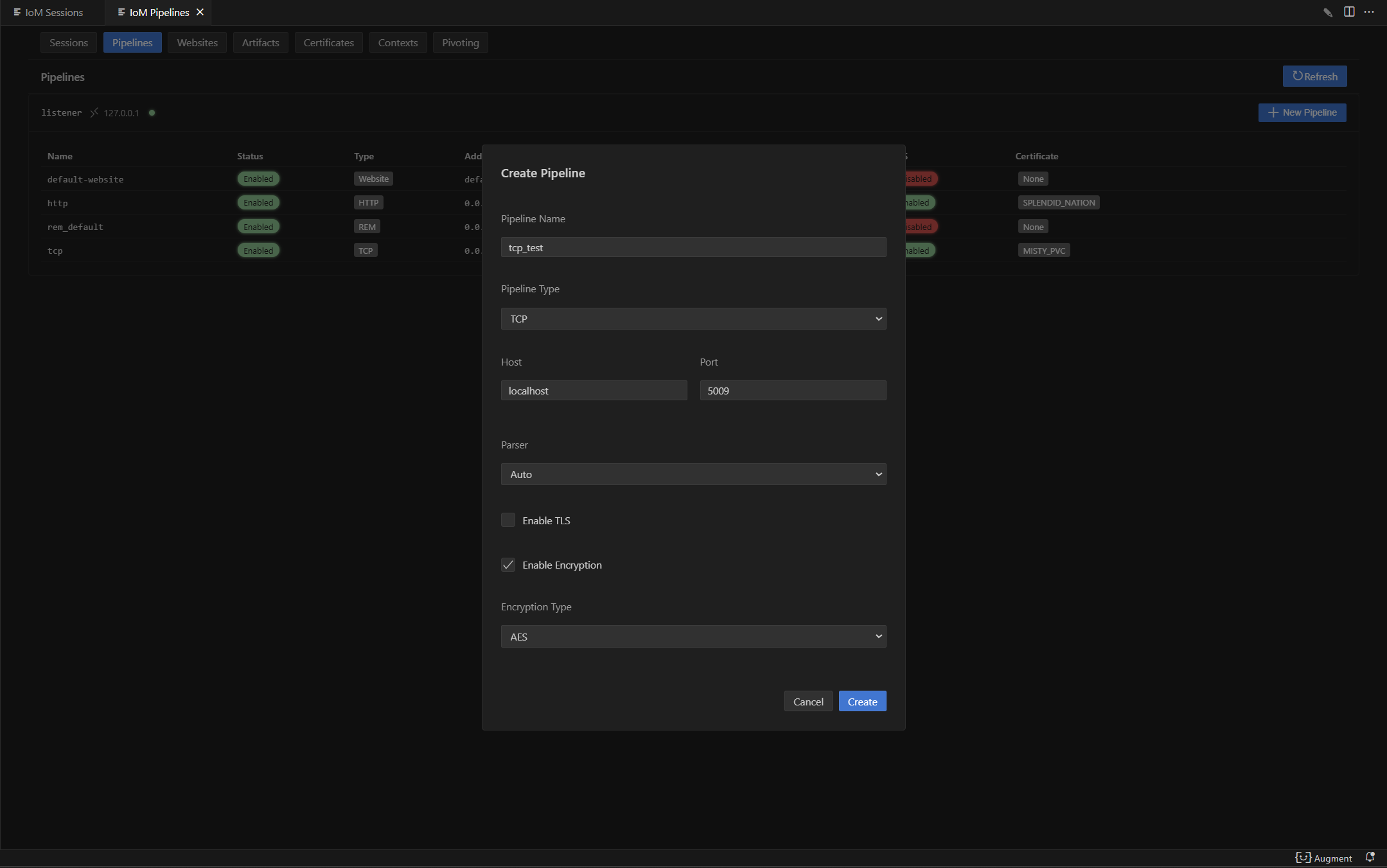This screenshot has height=868, width=1387.
Task: Switch to the Certificates tab
Action: 328,42
